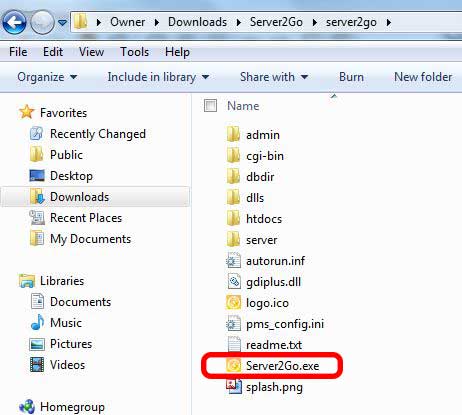Click the Music library note icon
Viewport: 462px width, 415px height.
[x=37, y=322]
